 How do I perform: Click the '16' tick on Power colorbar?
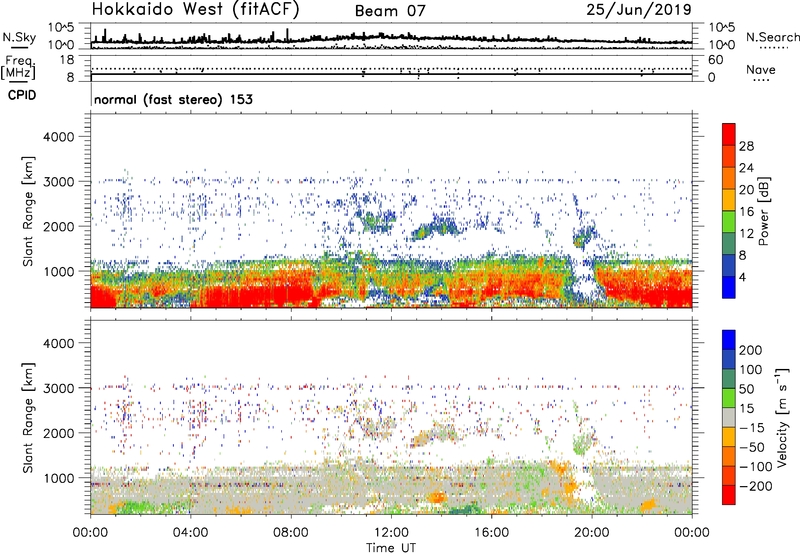pyautogui.click(x=746, y=212)
